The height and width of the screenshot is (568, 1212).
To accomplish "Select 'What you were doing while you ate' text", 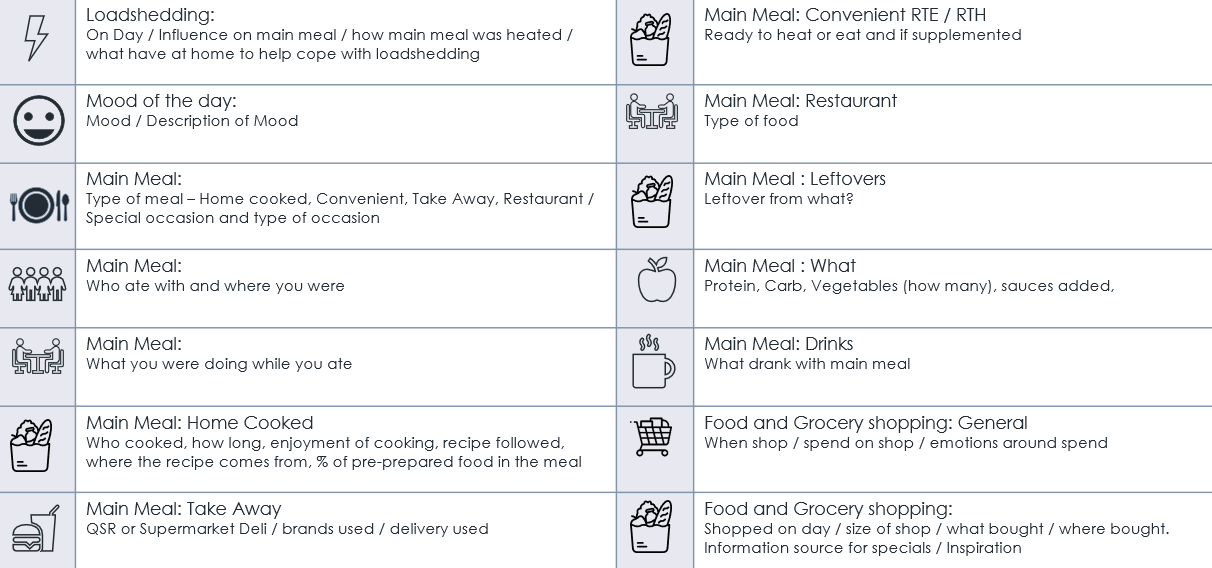I will (219, 364).
